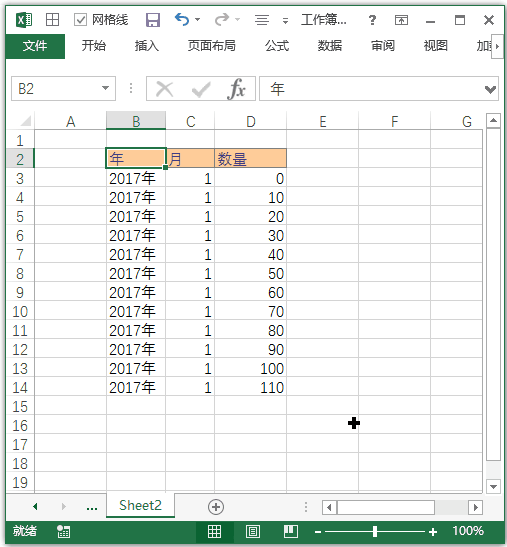Select the Sheet2 worksheet tab
Image resolution: width=507 pixels, height=547 pixels.
[140, 505]
